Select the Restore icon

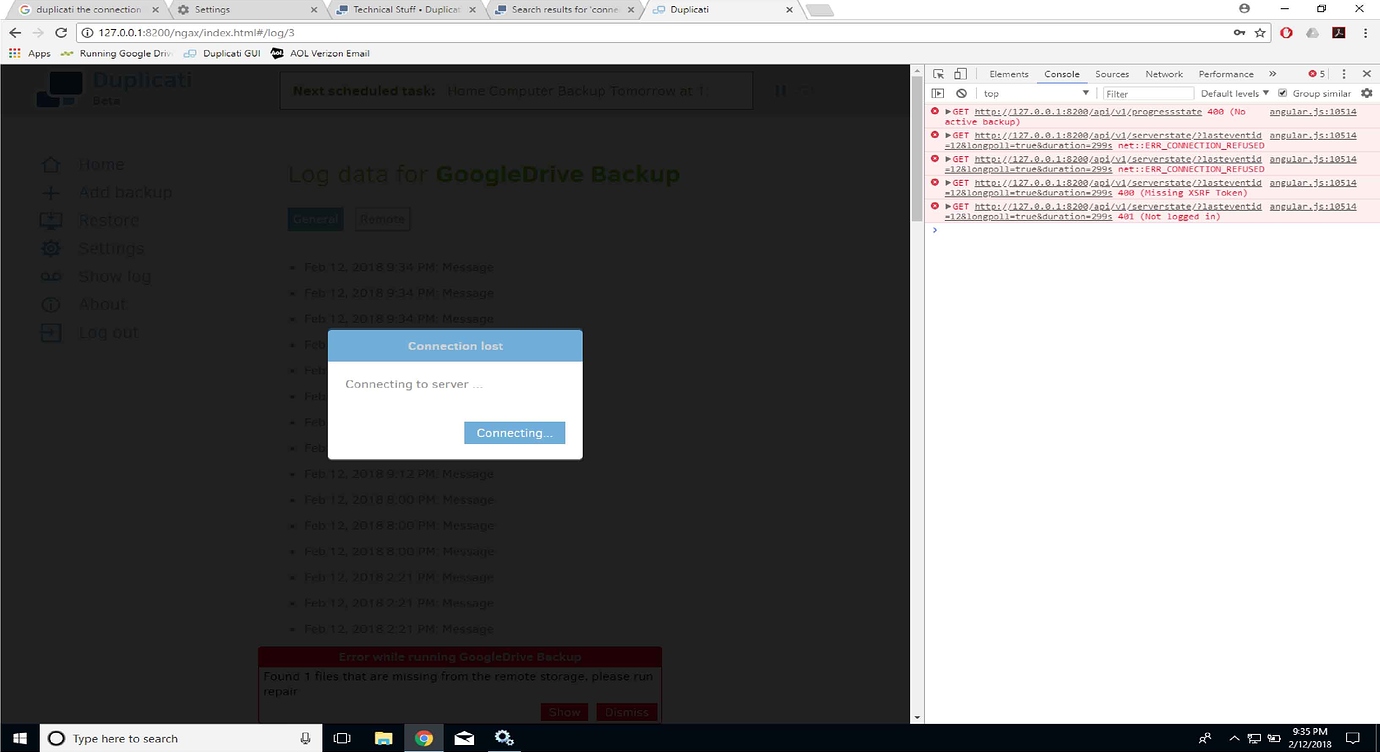[x=51, y=220]
